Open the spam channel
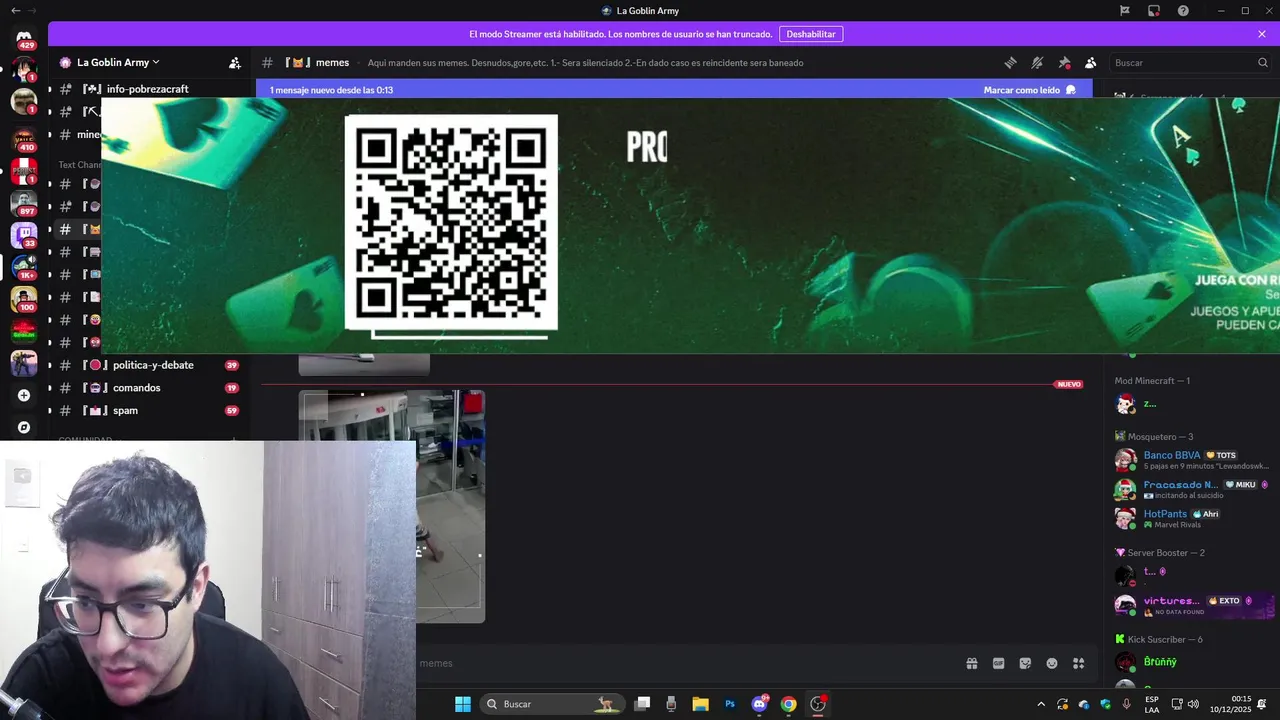Image resolution: width=1280 pixels, height=720 pixels. coord(147,411)
